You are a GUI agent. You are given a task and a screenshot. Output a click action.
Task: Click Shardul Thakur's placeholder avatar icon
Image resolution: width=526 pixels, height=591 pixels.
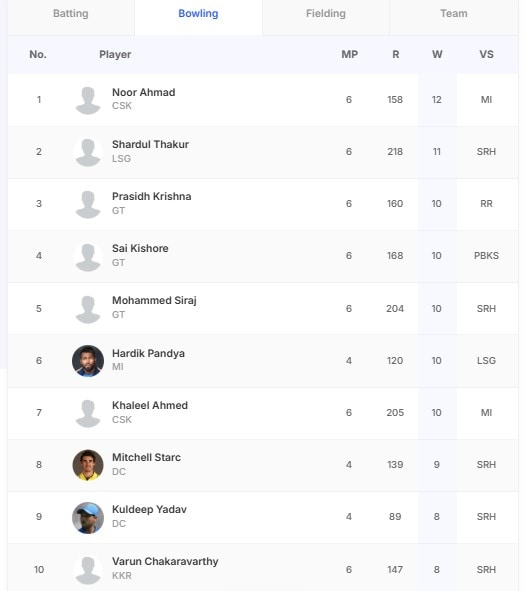(x=88, y=152)
